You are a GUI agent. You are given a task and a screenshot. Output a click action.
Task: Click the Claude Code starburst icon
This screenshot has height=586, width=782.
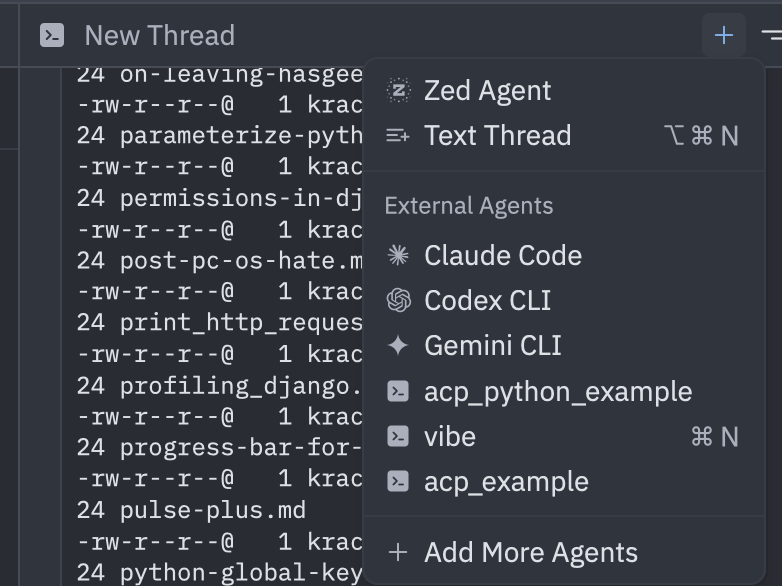398,256
